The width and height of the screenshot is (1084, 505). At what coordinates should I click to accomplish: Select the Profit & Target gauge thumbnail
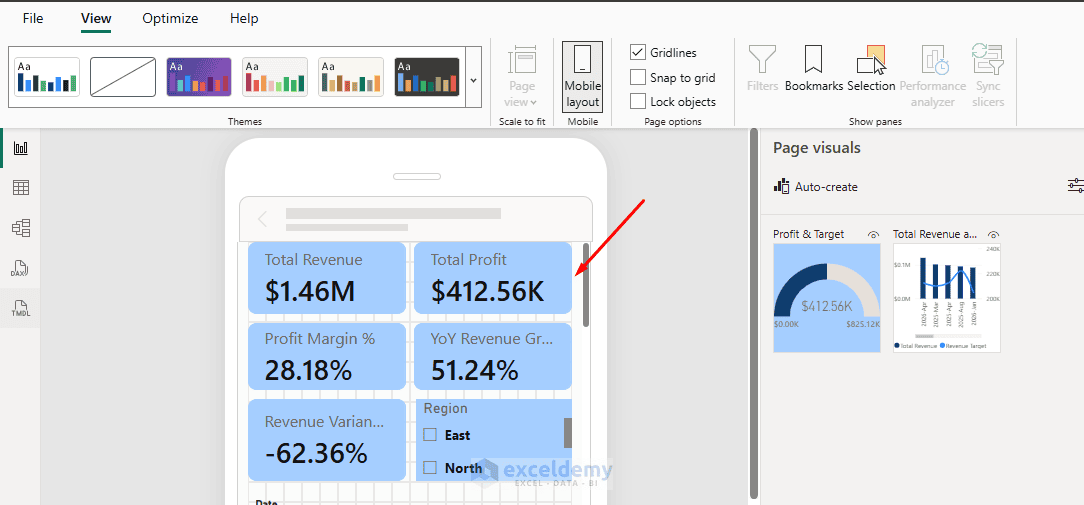point(827,297)
